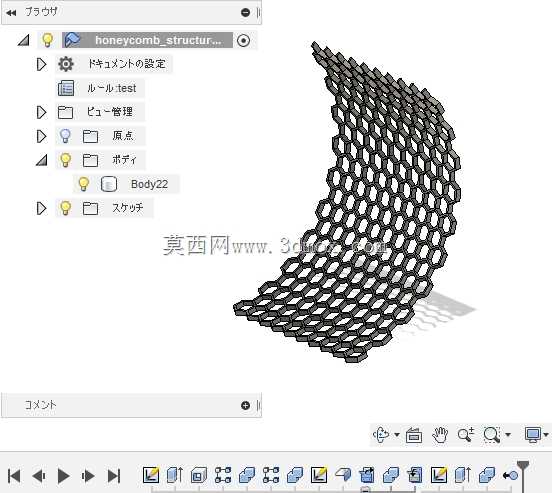
Task: Open the Display Settings monitor icon
Action: (x=533, y=435)
